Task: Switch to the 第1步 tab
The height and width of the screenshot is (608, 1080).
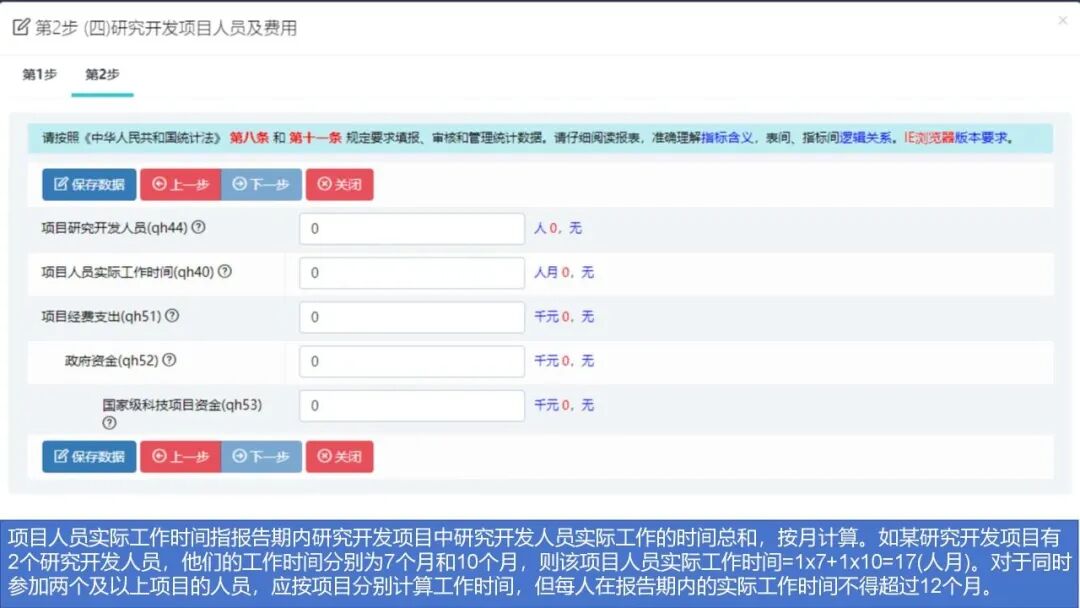Action: point(39,75)
